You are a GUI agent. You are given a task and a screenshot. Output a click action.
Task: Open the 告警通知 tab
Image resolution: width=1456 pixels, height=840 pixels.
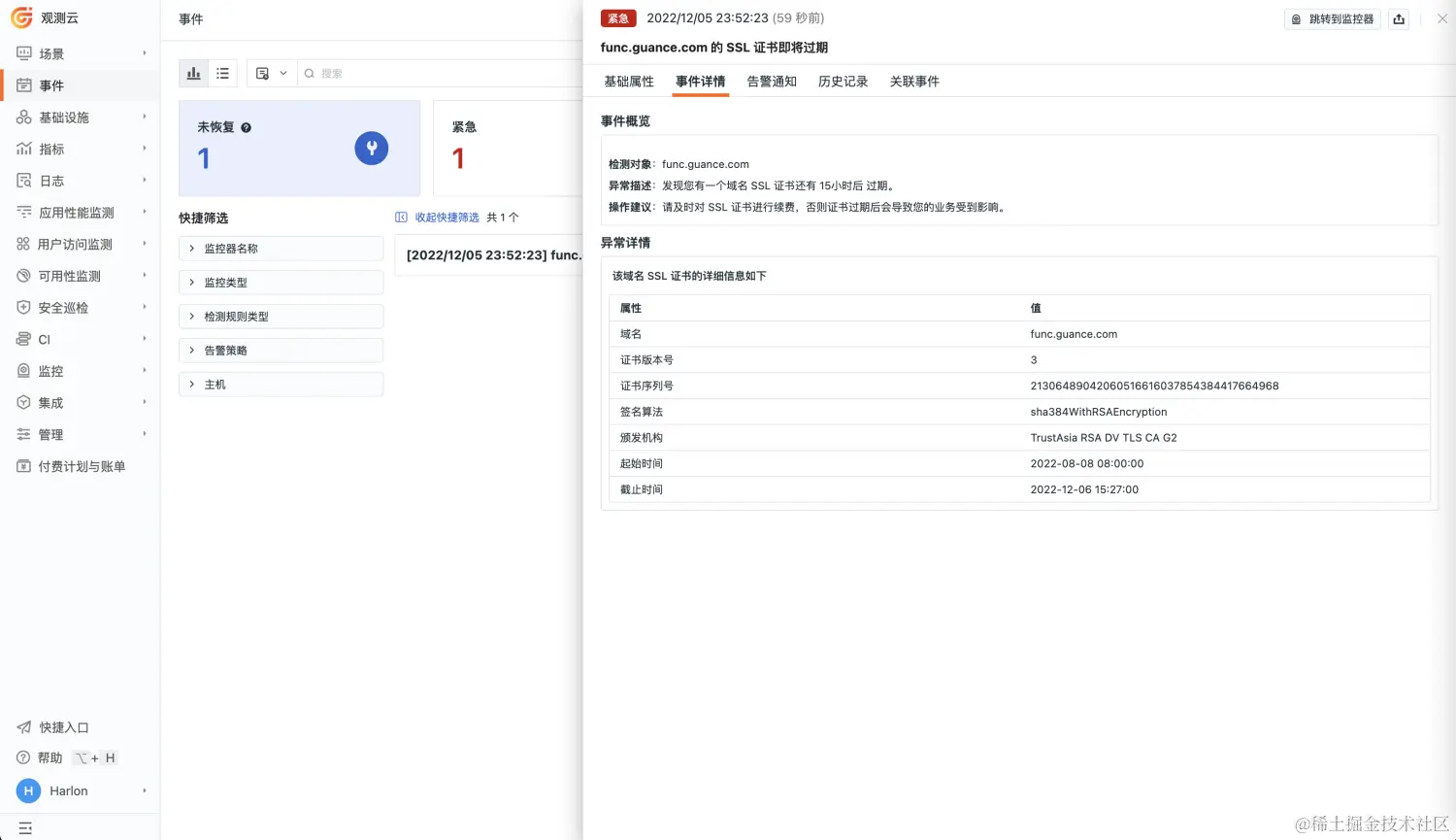click(772, 82)
